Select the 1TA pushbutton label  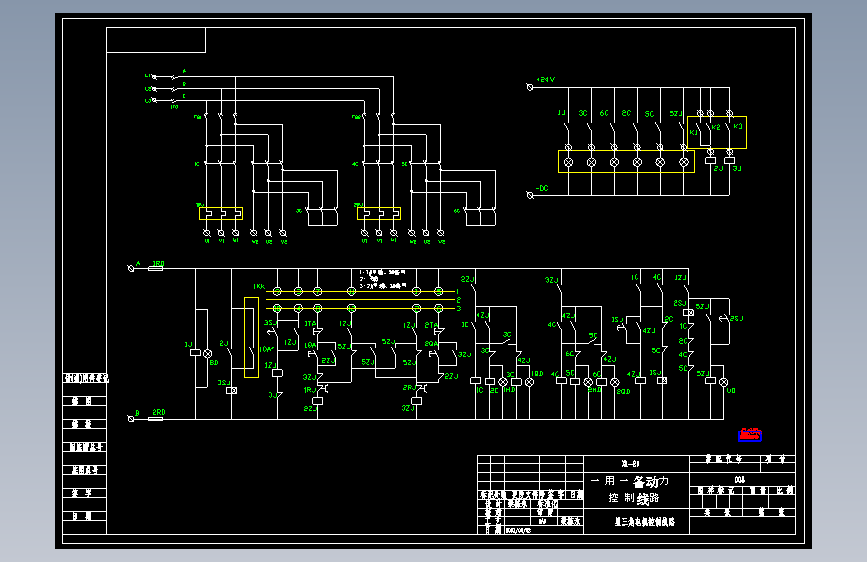pos(310,324)
